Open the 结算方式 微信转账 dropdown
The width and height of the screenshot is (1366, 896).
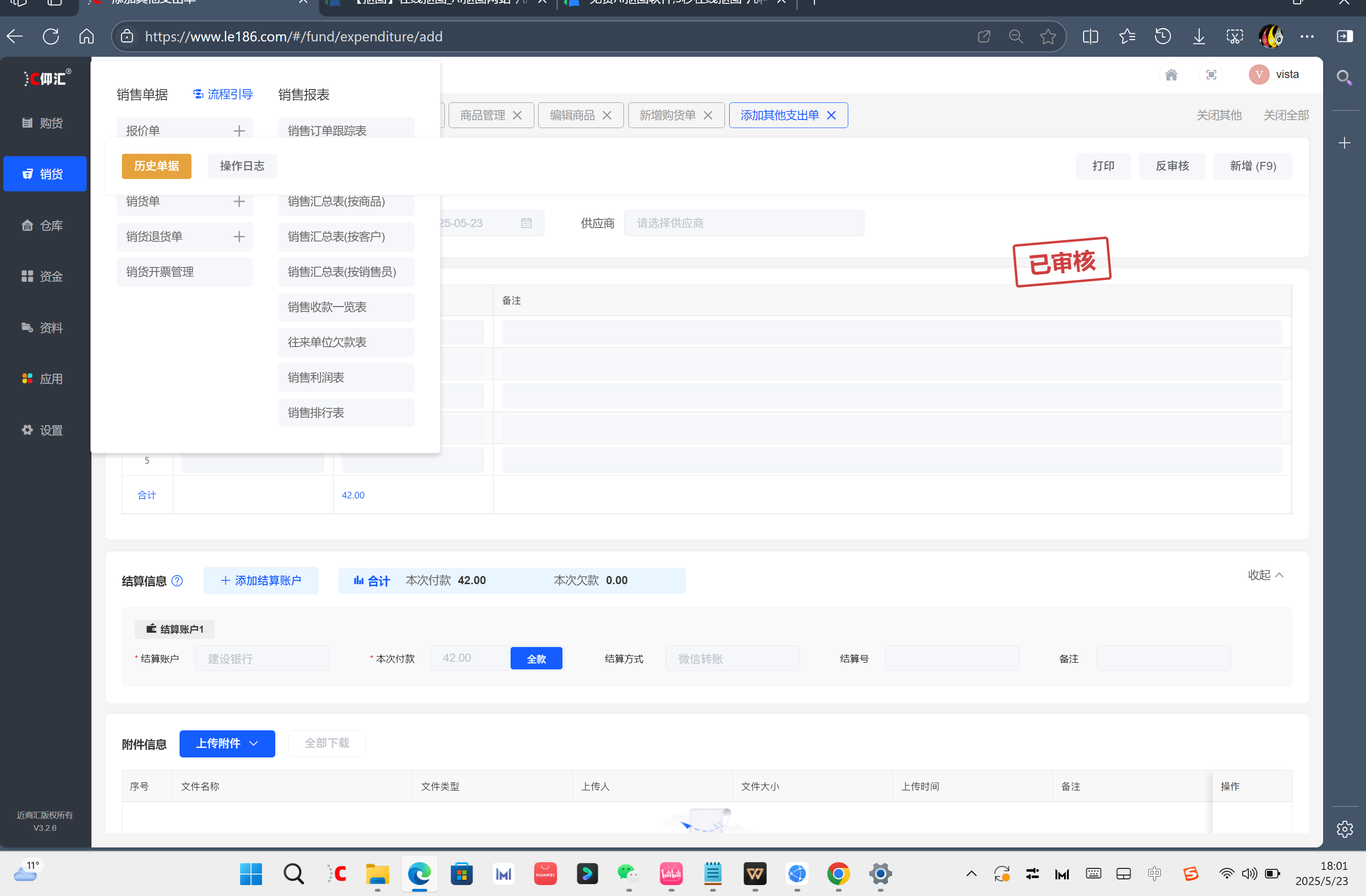[733, 658]
